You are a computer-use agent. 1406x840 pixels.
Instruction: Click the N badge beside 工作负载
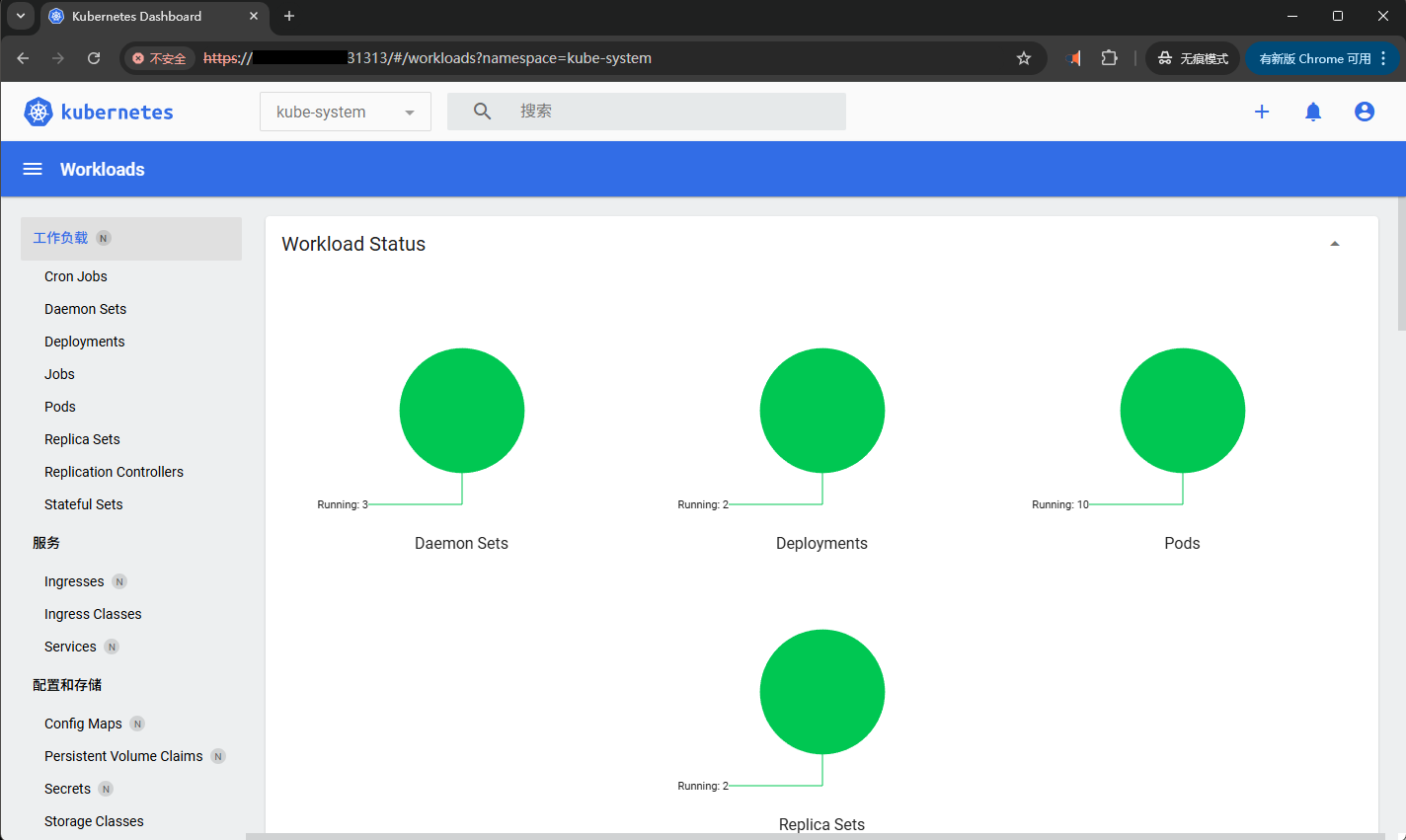(104, 238)
